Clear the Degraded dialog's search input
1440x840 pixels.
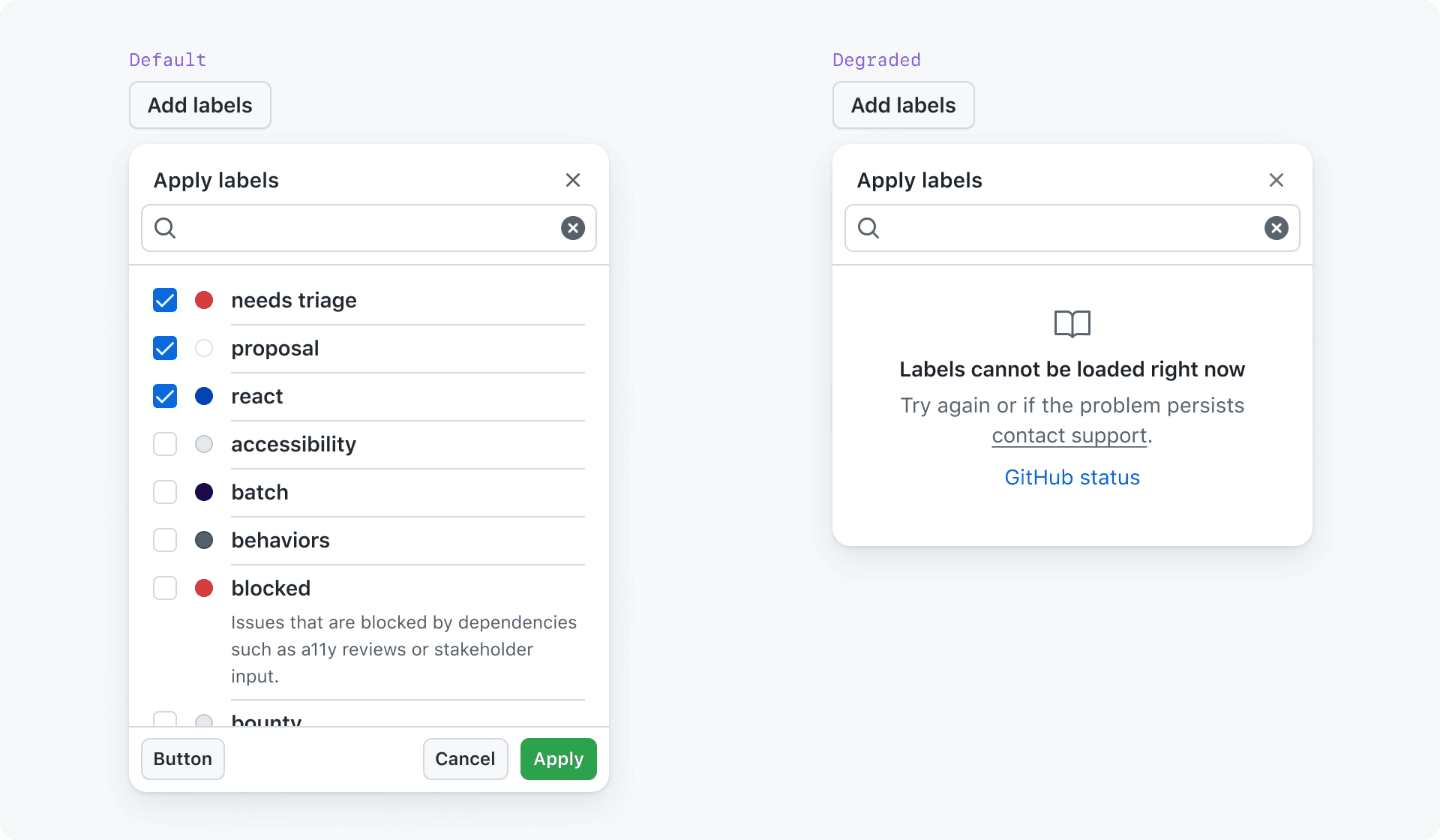click(1276, 228)
